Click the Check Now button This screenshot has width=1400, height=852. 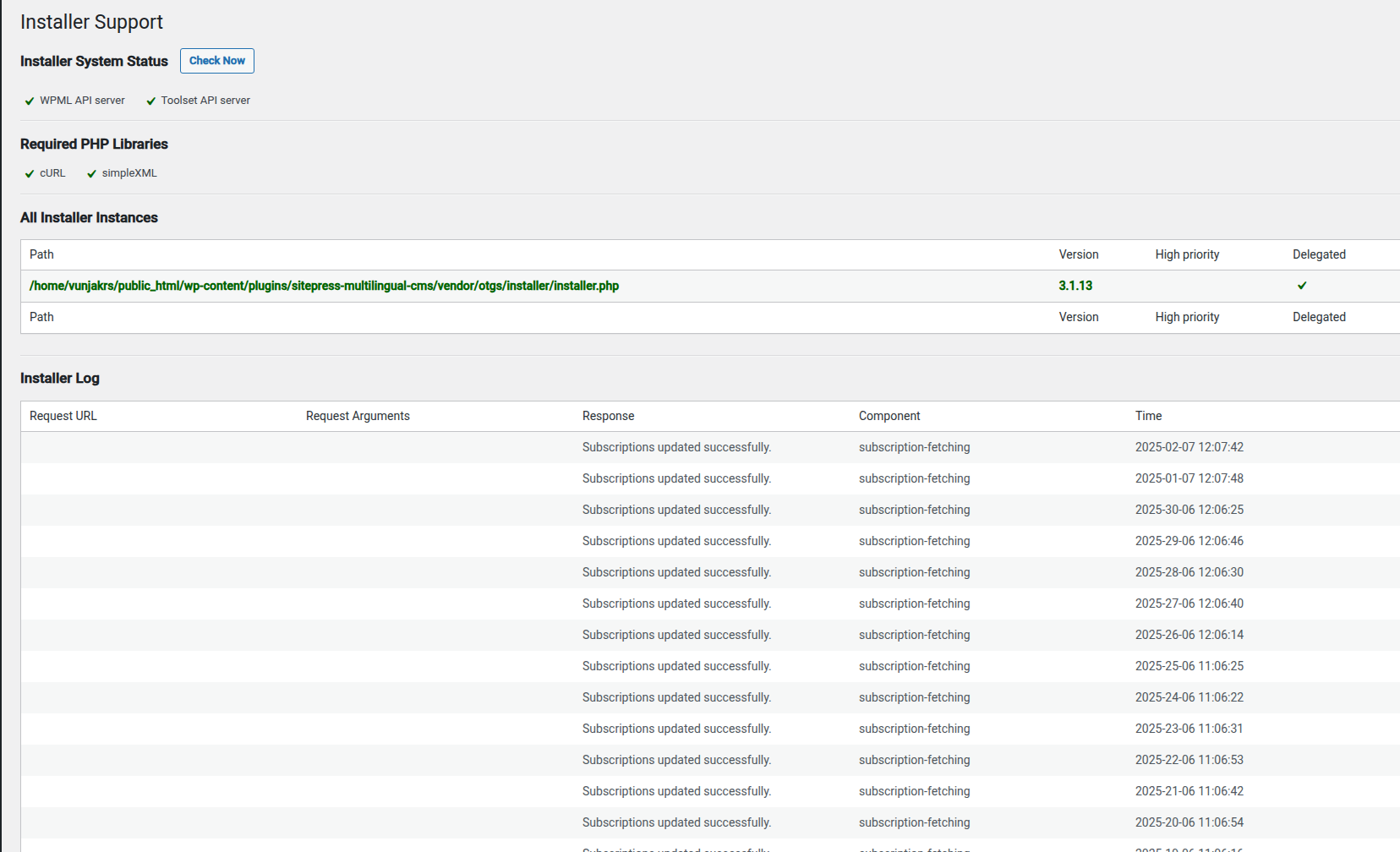217,61
